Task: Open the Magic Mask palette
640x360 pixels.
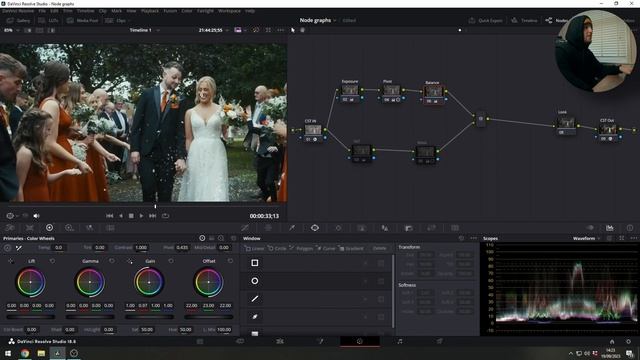Action: pyautogui.click(x=362, y=228)
